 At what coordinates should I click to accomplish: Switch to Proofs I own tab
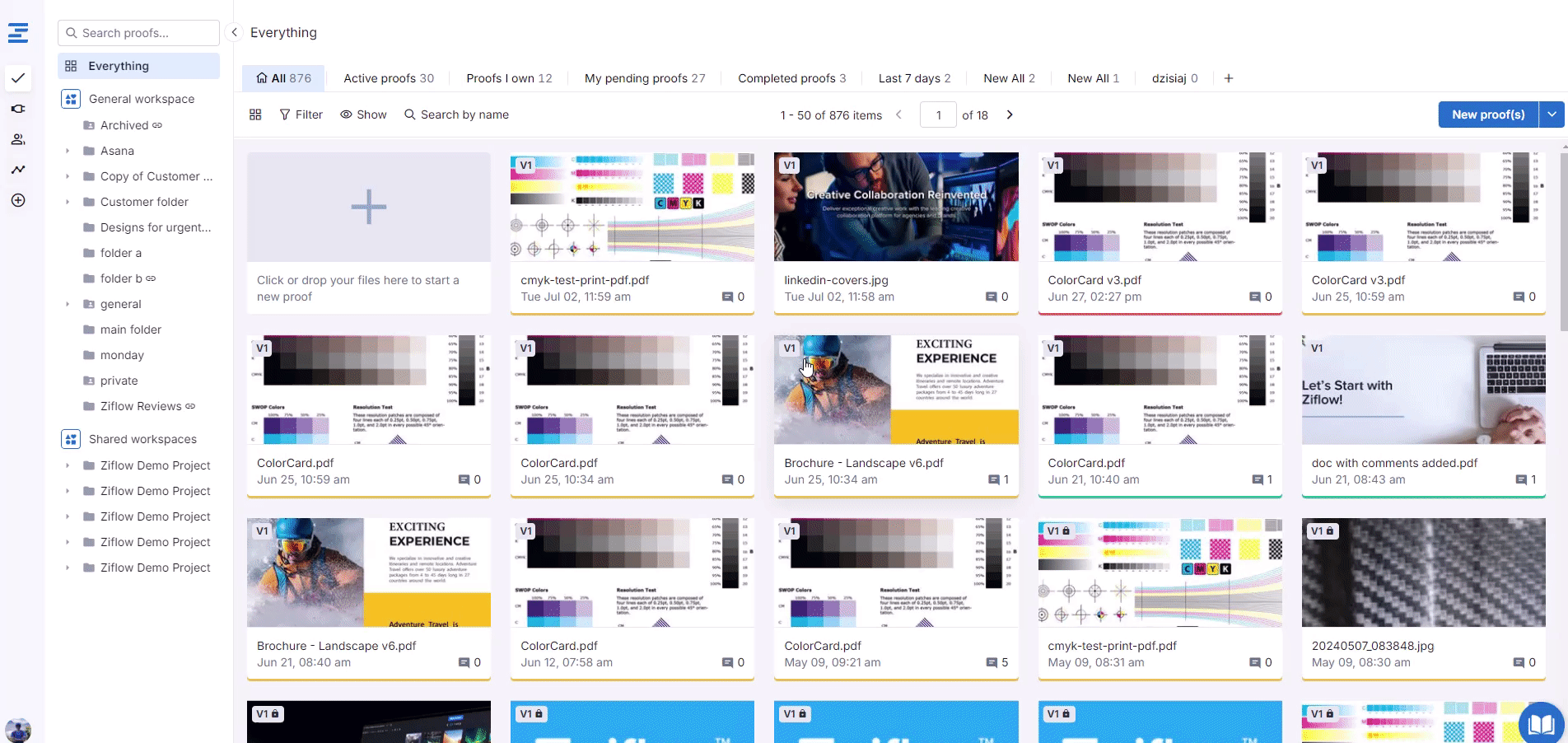click(509, 78)
